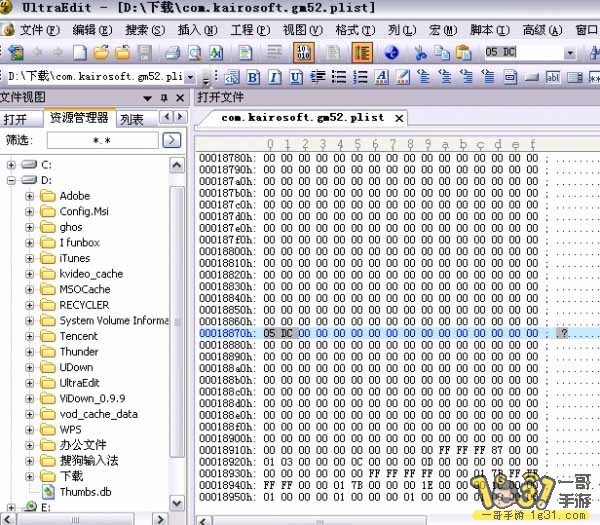
Task: Click the numbered list icon
Action: pyautogui.click(x=360, y=78)
